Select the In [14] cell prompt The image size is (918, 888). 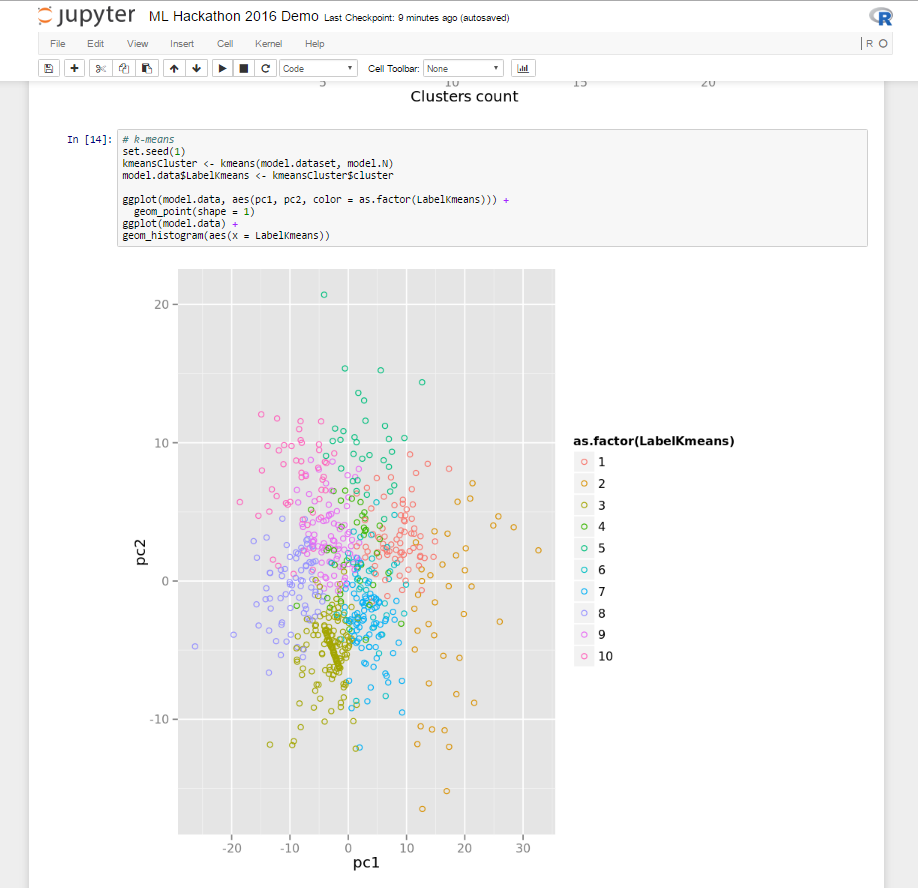click(89, 139)
